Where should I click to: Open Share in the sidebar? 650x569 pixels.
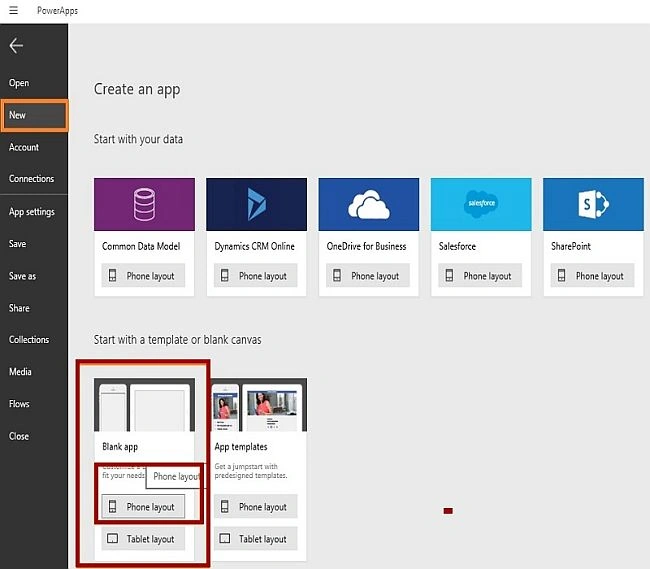[19, 308]
